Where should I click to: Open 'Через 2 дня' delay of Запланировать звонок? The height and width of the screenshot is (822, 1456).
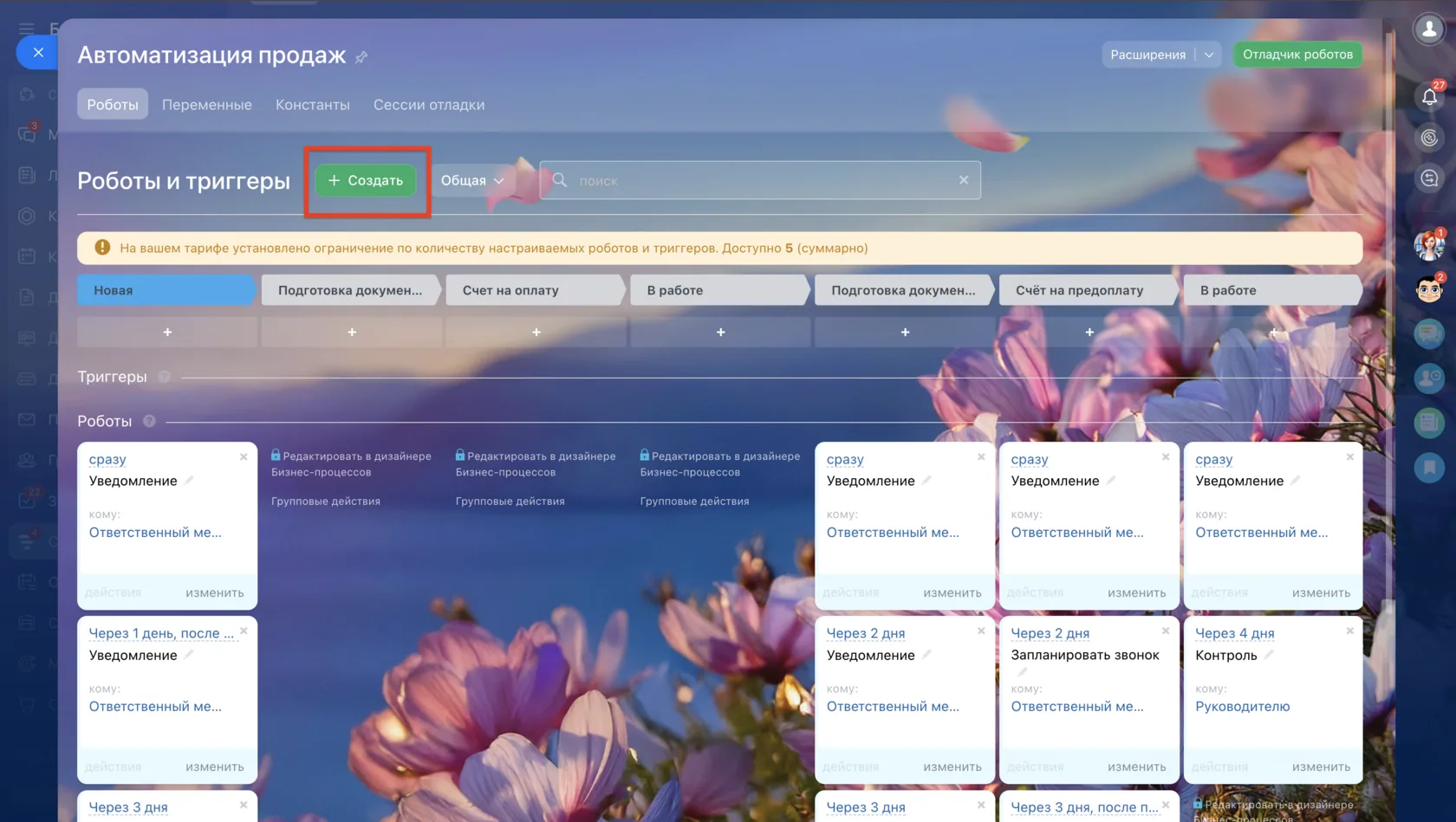pyautogui.click(x=1050, y=633)
